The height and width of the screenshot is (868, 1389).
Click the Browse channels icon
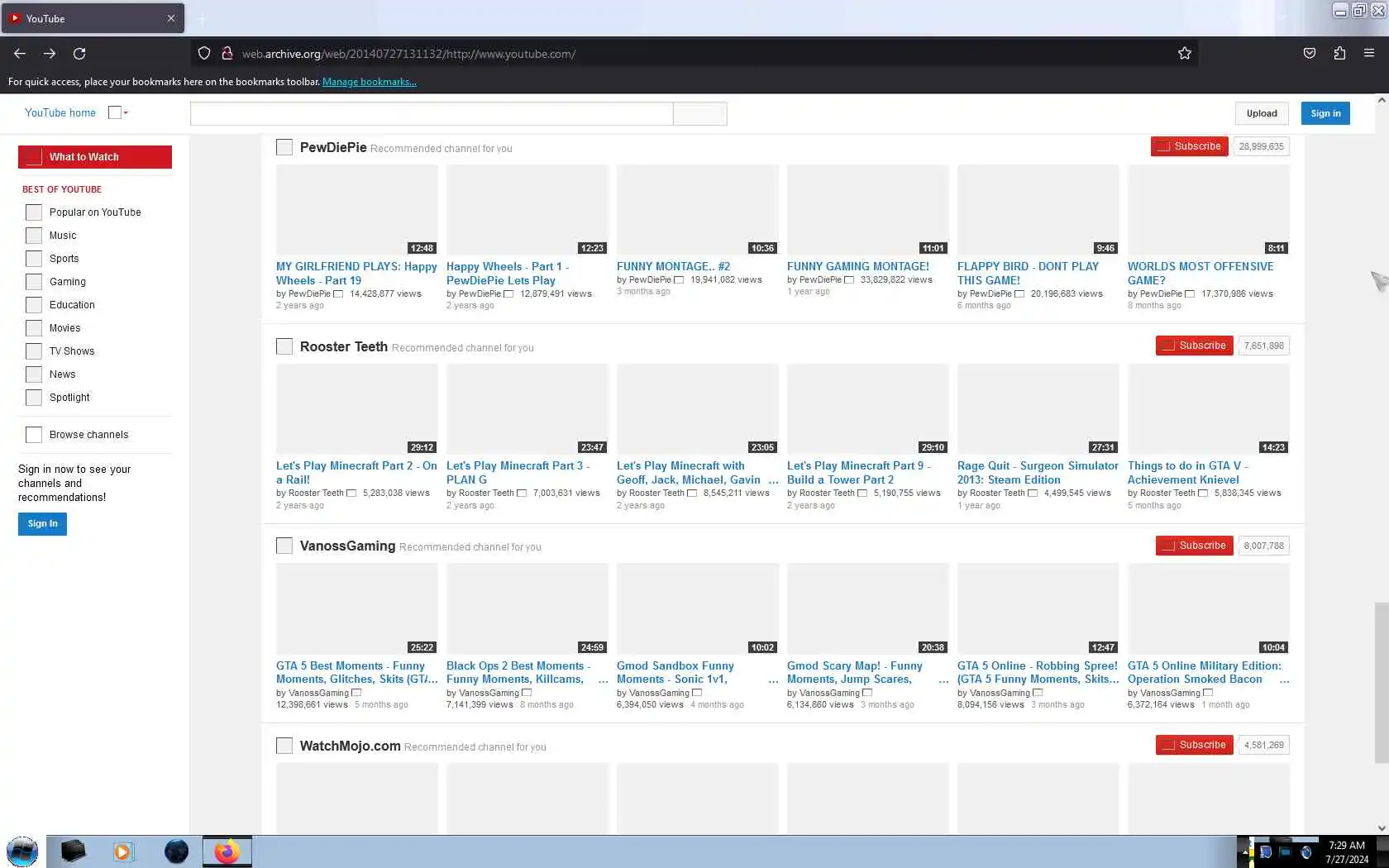34,435
